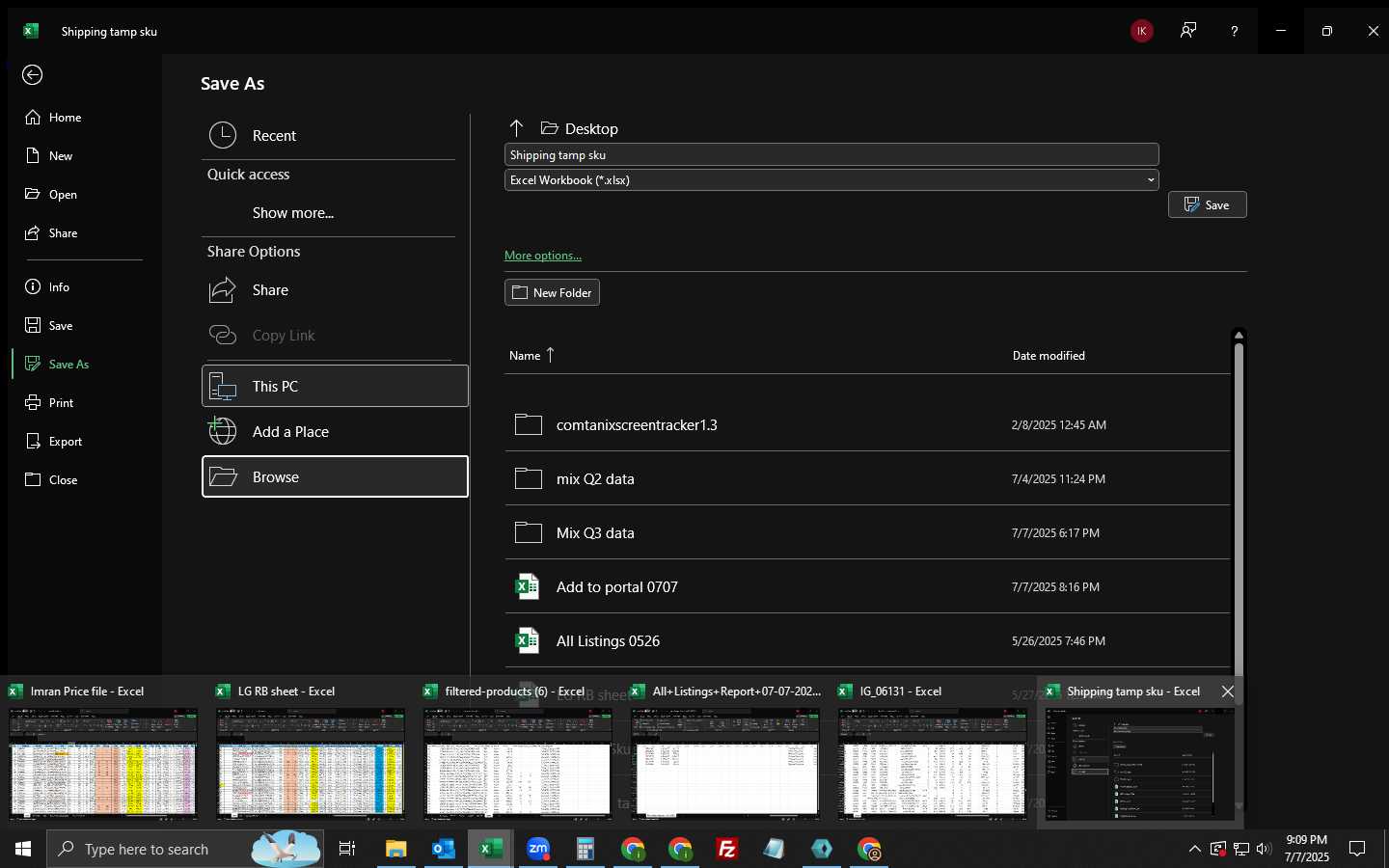This screenshot has height=868, width=1389.
Task: Click the IK account avatar
Action: coord(1141,31)
